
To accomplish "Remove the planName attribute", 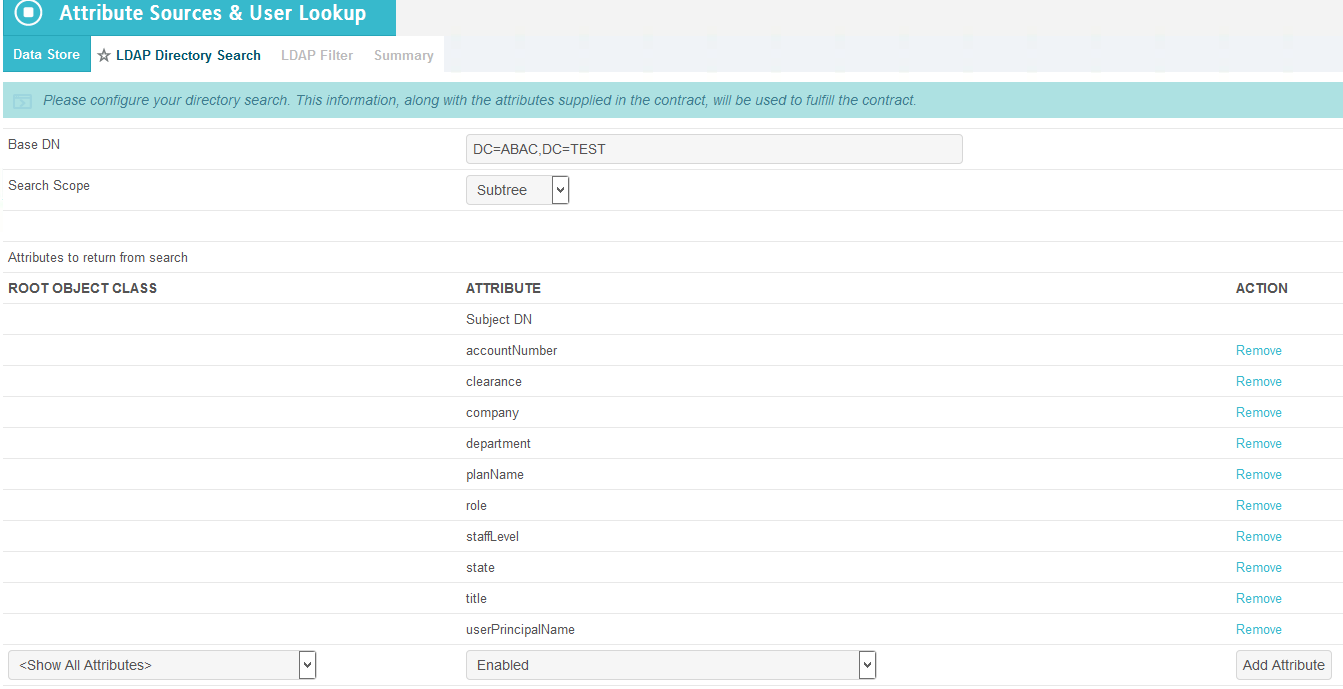I will click(1259, 475).
